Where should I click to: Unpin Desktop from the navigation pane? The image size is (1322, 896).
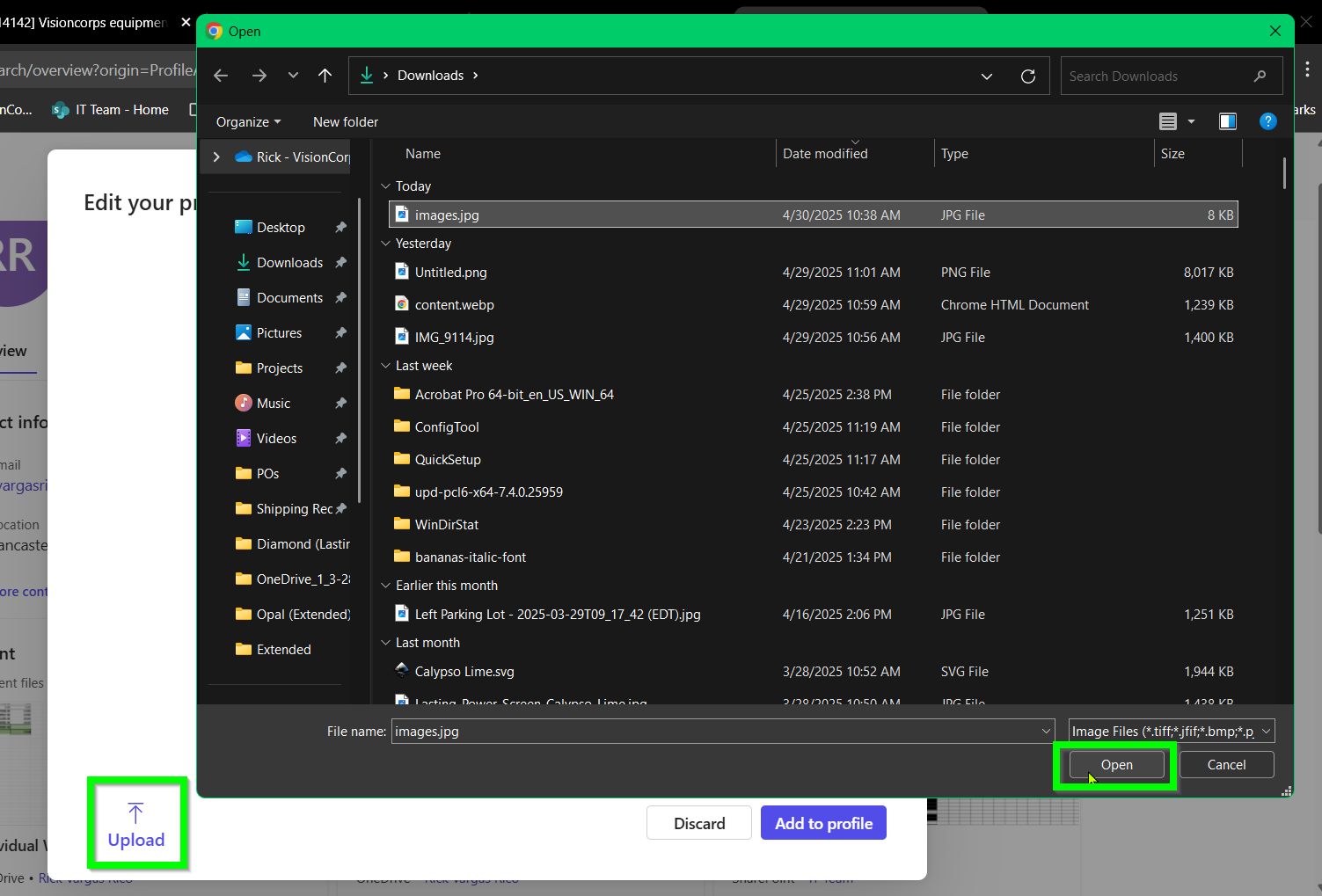340,227
